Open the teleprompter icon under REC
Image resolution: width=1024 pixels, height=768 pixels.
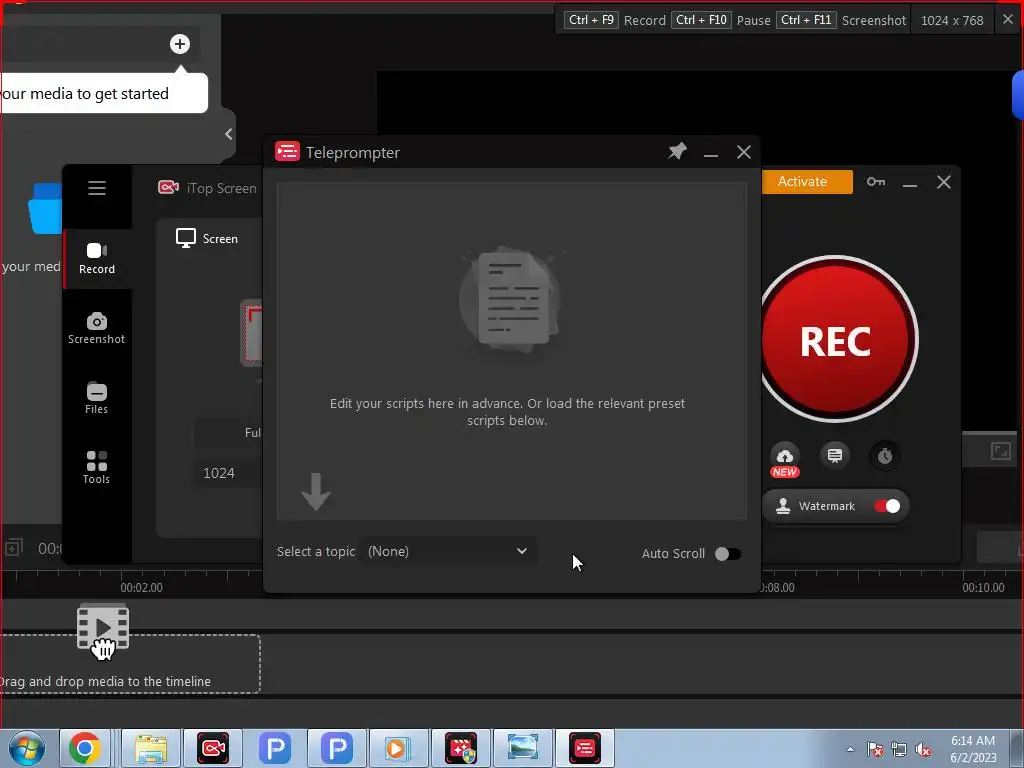835,455
